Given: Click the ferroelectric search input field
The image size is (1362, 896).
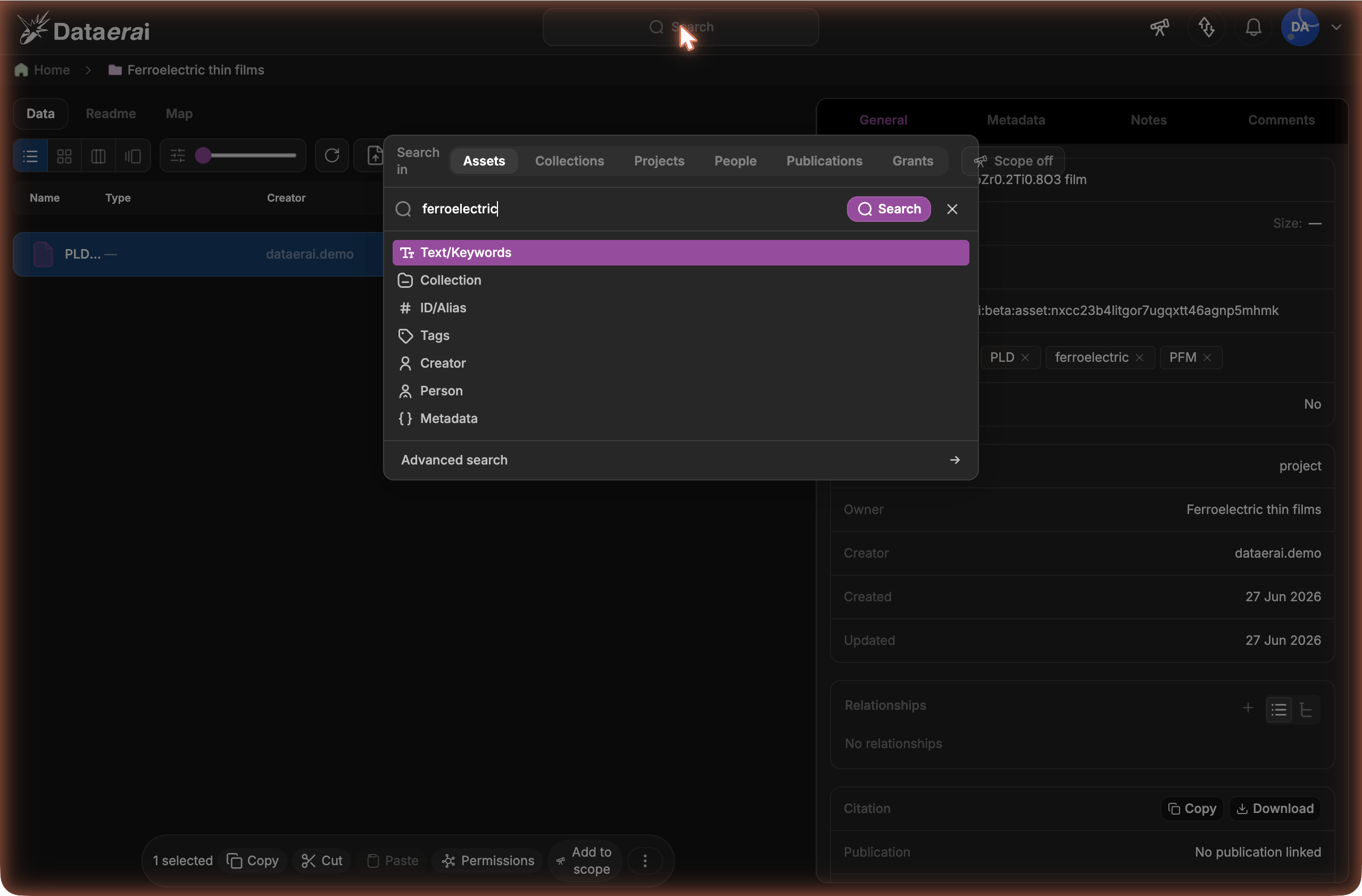Looking at the screenshot, I should tap(629, 209).
